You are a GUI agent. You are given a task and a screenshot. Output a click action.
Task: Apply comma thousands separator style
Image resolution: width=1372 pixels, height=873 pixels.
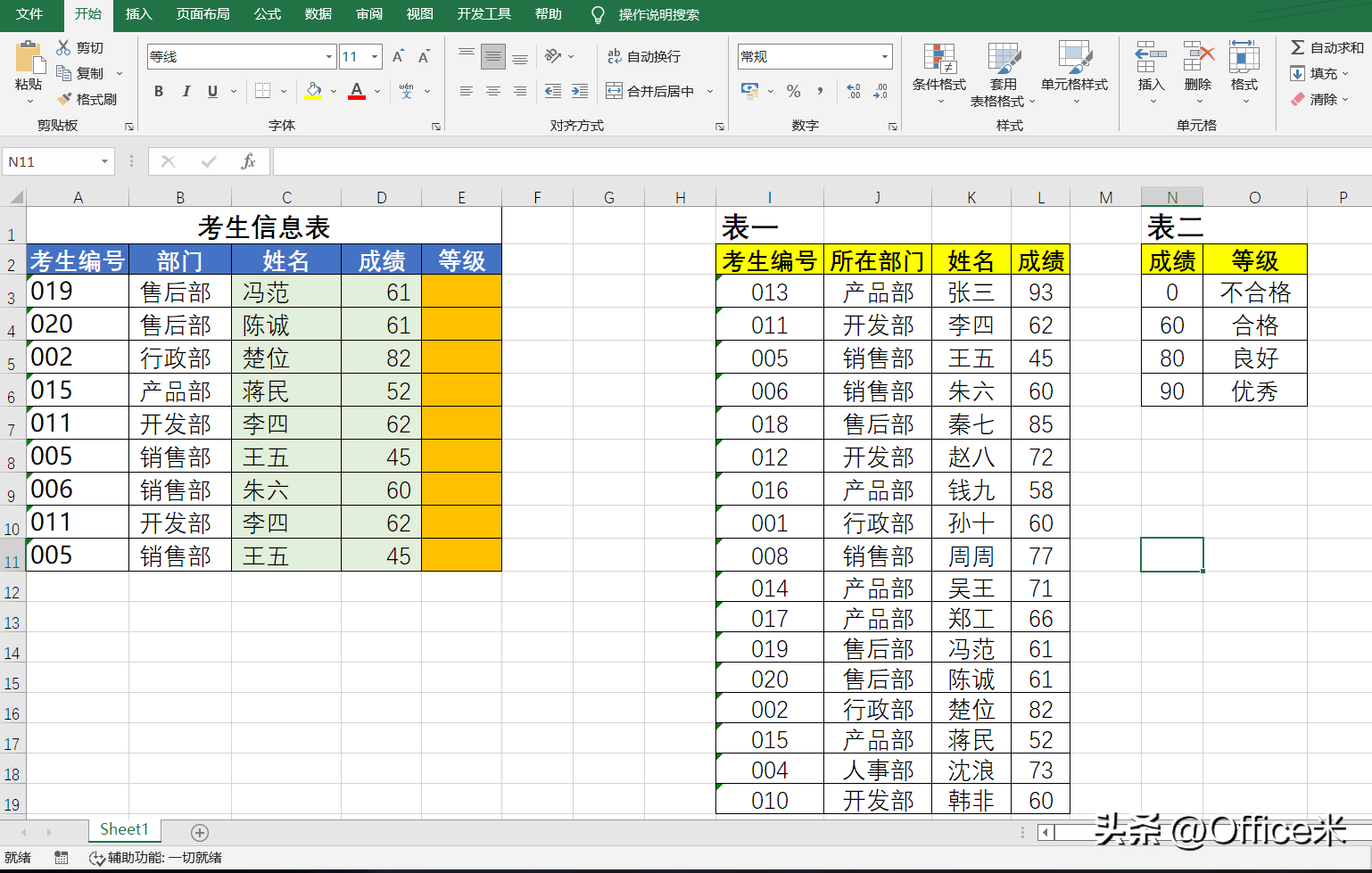point(820,91)
